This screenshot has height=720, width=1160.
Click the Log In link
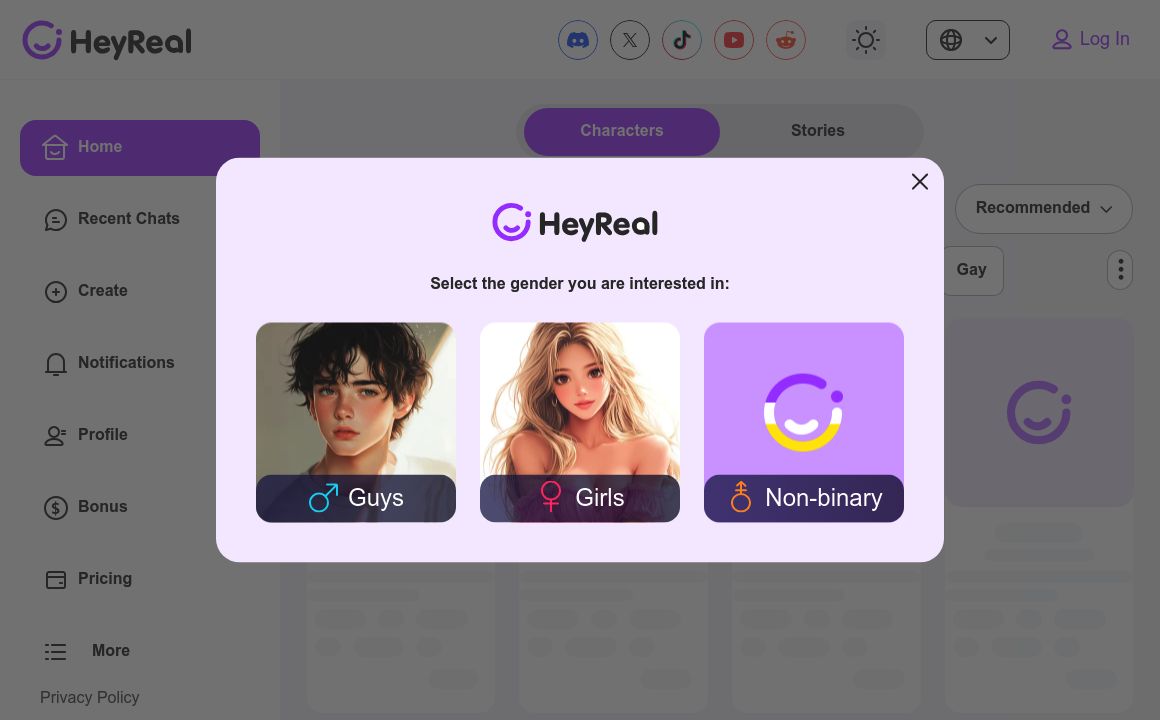[x=1090, y=39]
